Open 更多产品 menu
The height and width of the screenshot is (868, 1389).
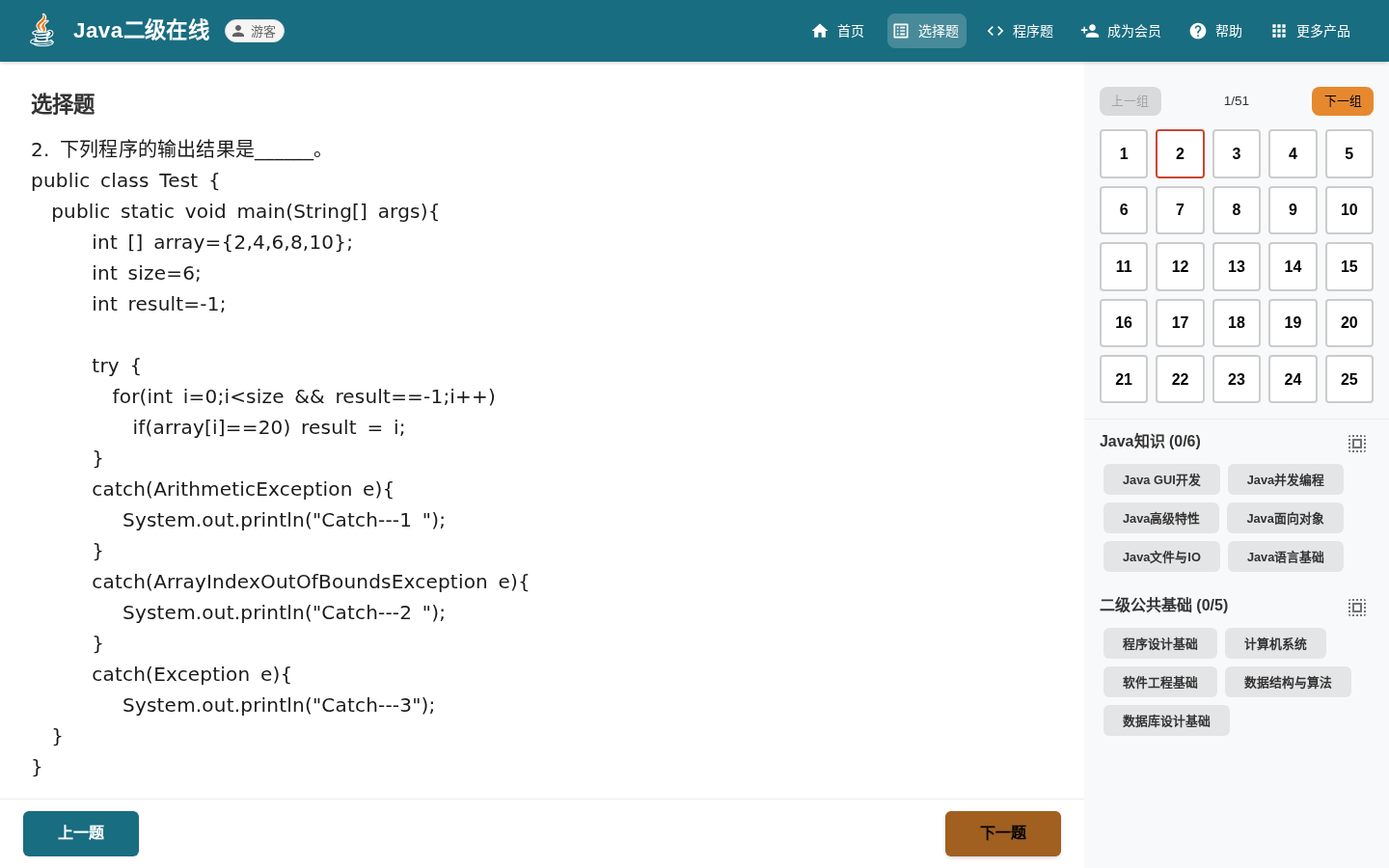pos(1310,31)
